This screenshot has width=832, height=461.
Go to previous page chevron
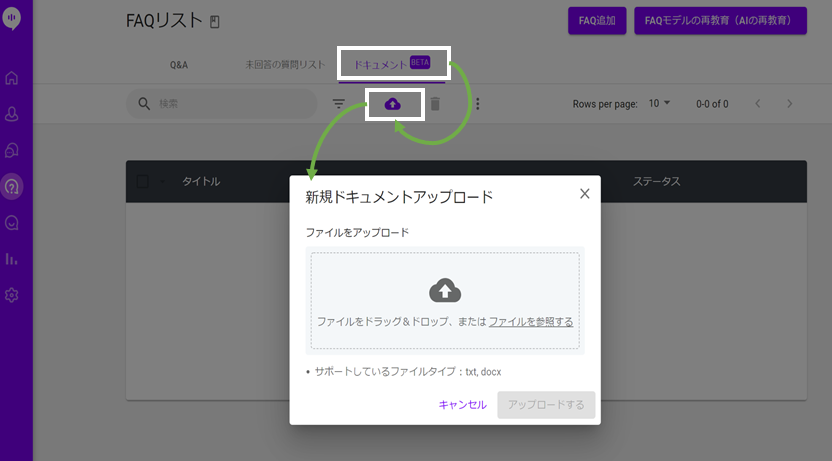[x=758, y=103]
